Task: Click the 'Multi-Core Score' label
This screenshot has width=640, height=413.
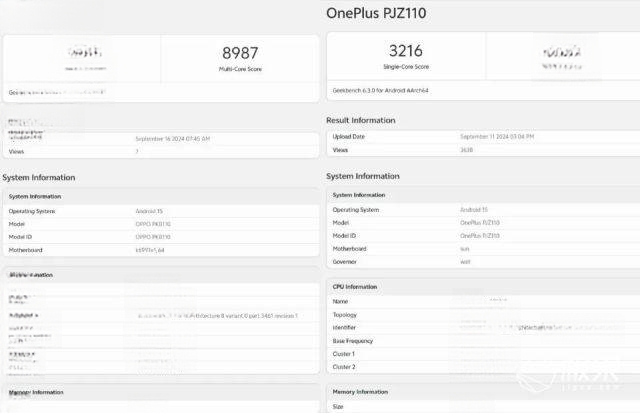Action: tap(240, 69)
